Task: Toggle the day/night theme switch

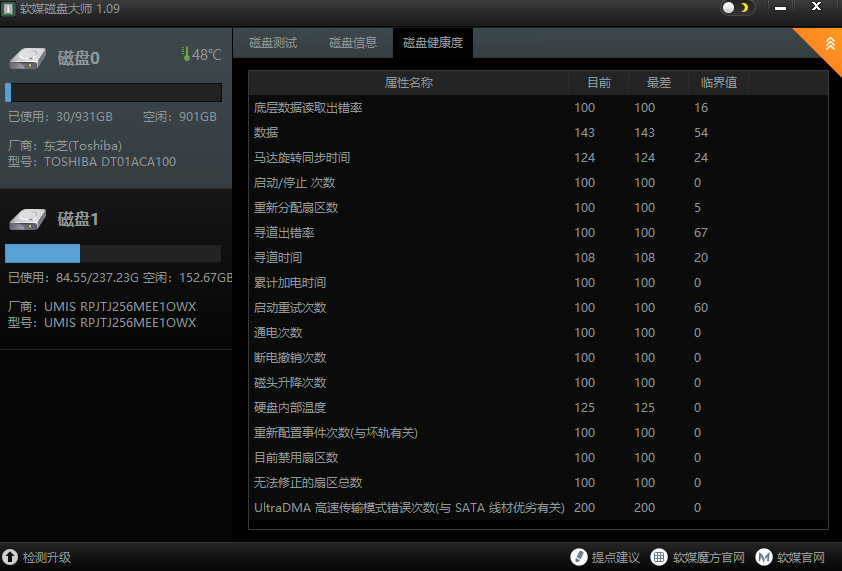Action: pyautogui.click(x=736, y=8)
